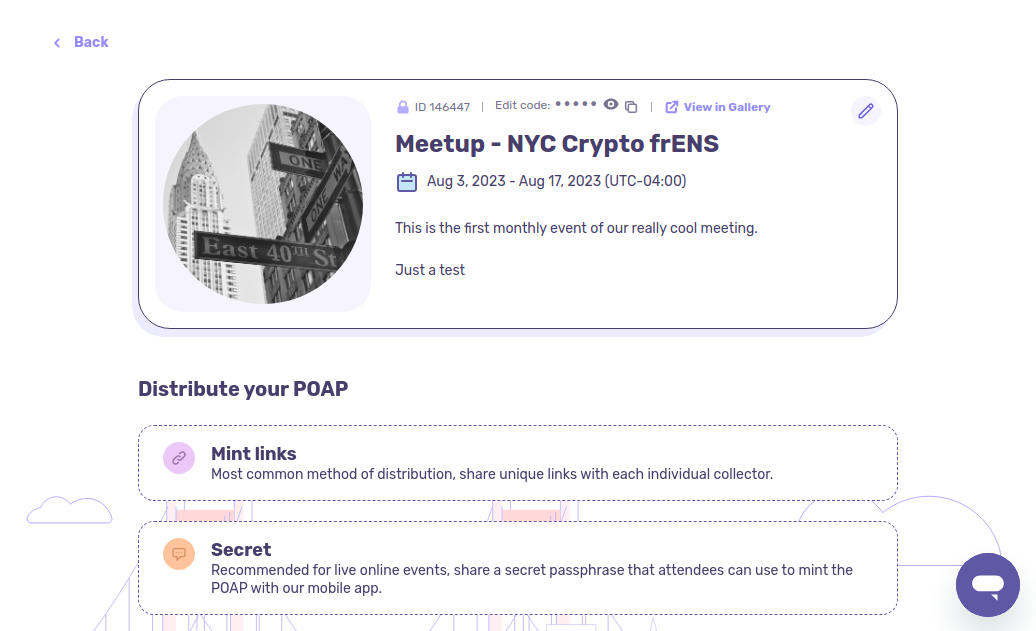Reveal the hidden edit code with the eye
1036x631 pixels.
click(x=611, y=105)
